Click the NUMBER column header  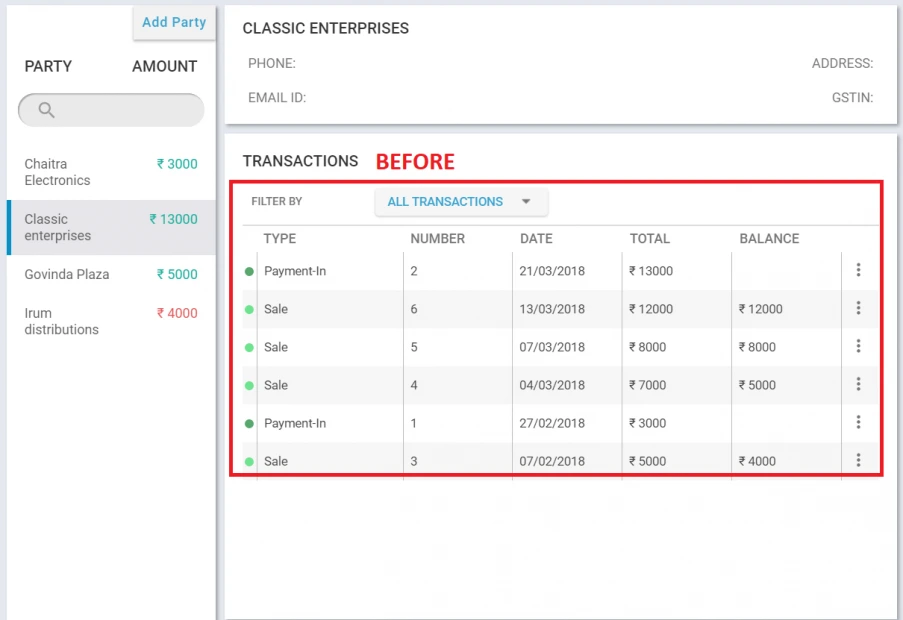tap(438, 238)
